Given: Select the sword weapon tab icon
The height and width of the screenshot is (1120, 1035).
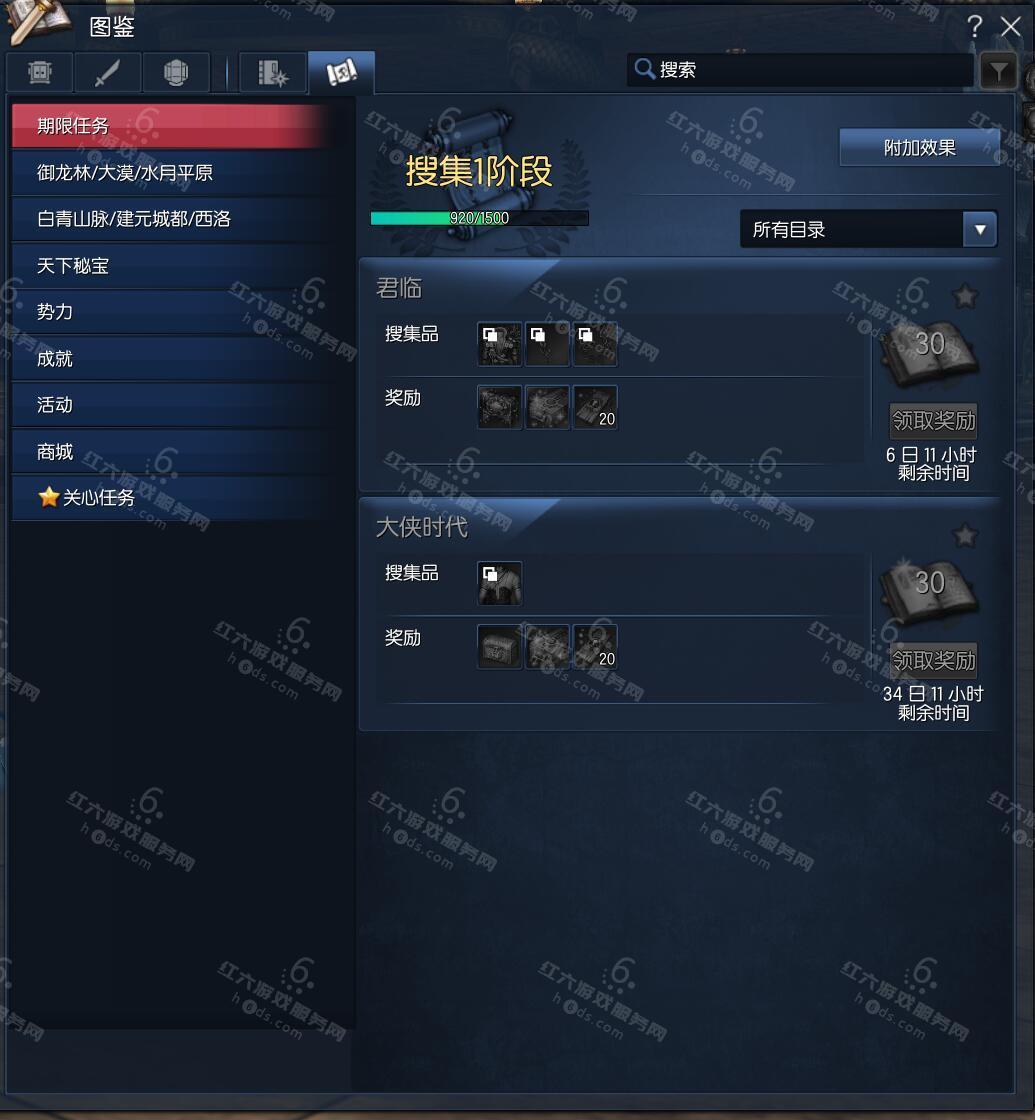Looking at the screenshot, I should [x=107, y=72].
